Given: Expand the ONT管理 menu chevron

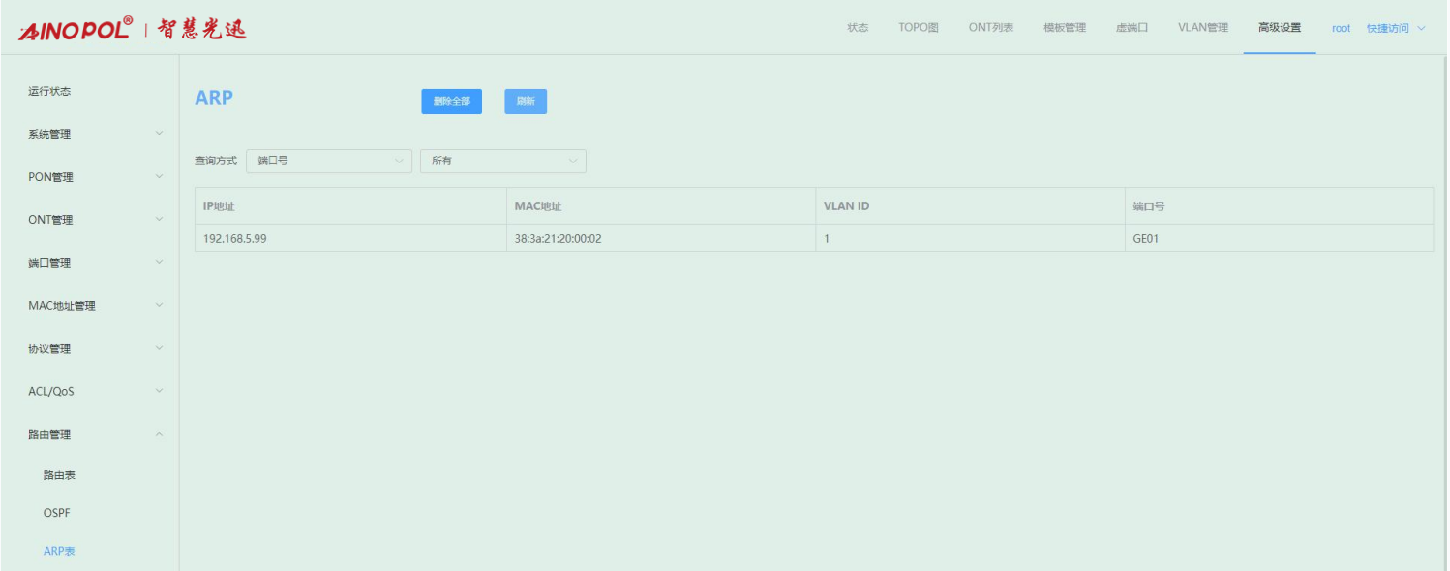Looking at the screenshot, I should (159, 220).
